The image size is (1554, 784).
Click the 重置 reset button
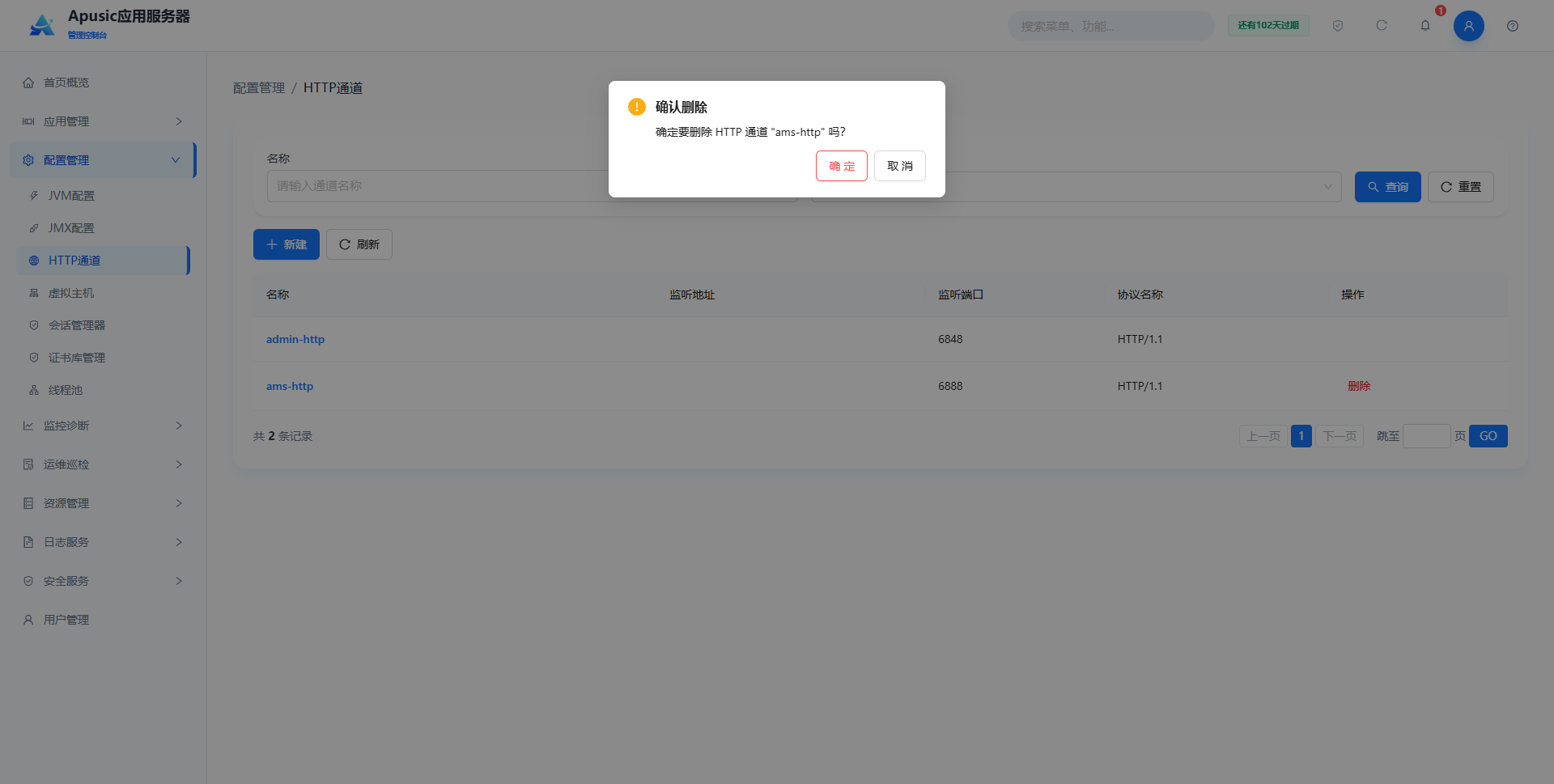tap(1460, 187)
